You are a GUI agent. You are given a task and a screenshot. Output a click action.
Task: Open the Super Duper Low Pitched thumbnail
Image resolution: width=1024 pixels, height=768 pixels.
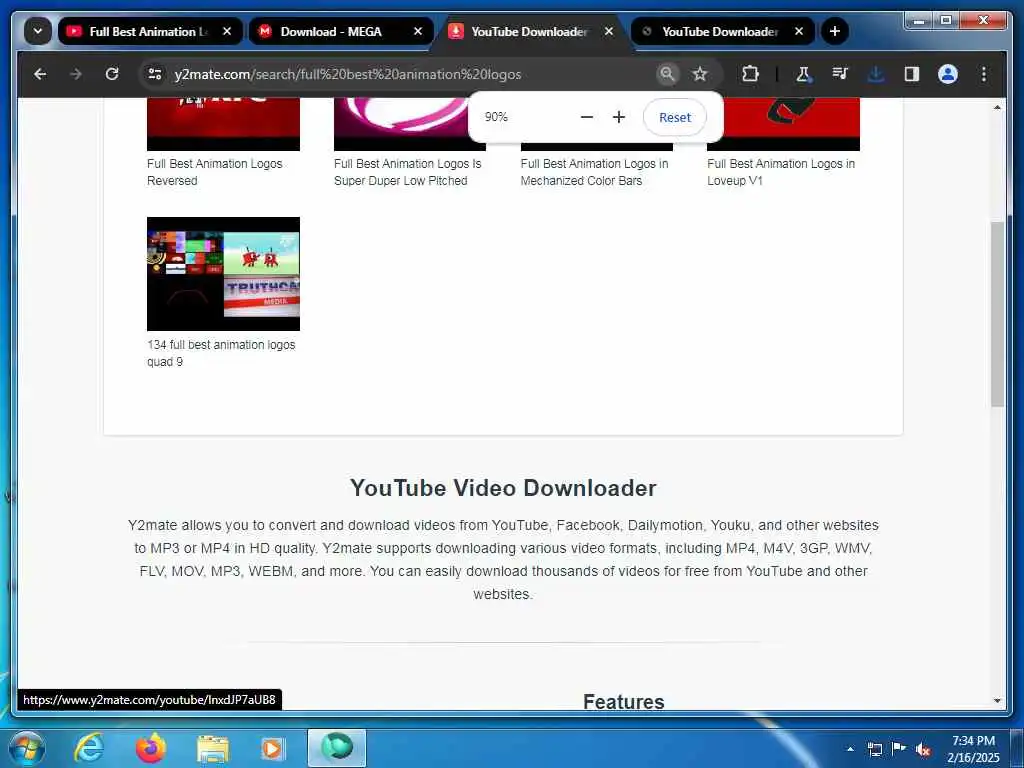(401, 124)
